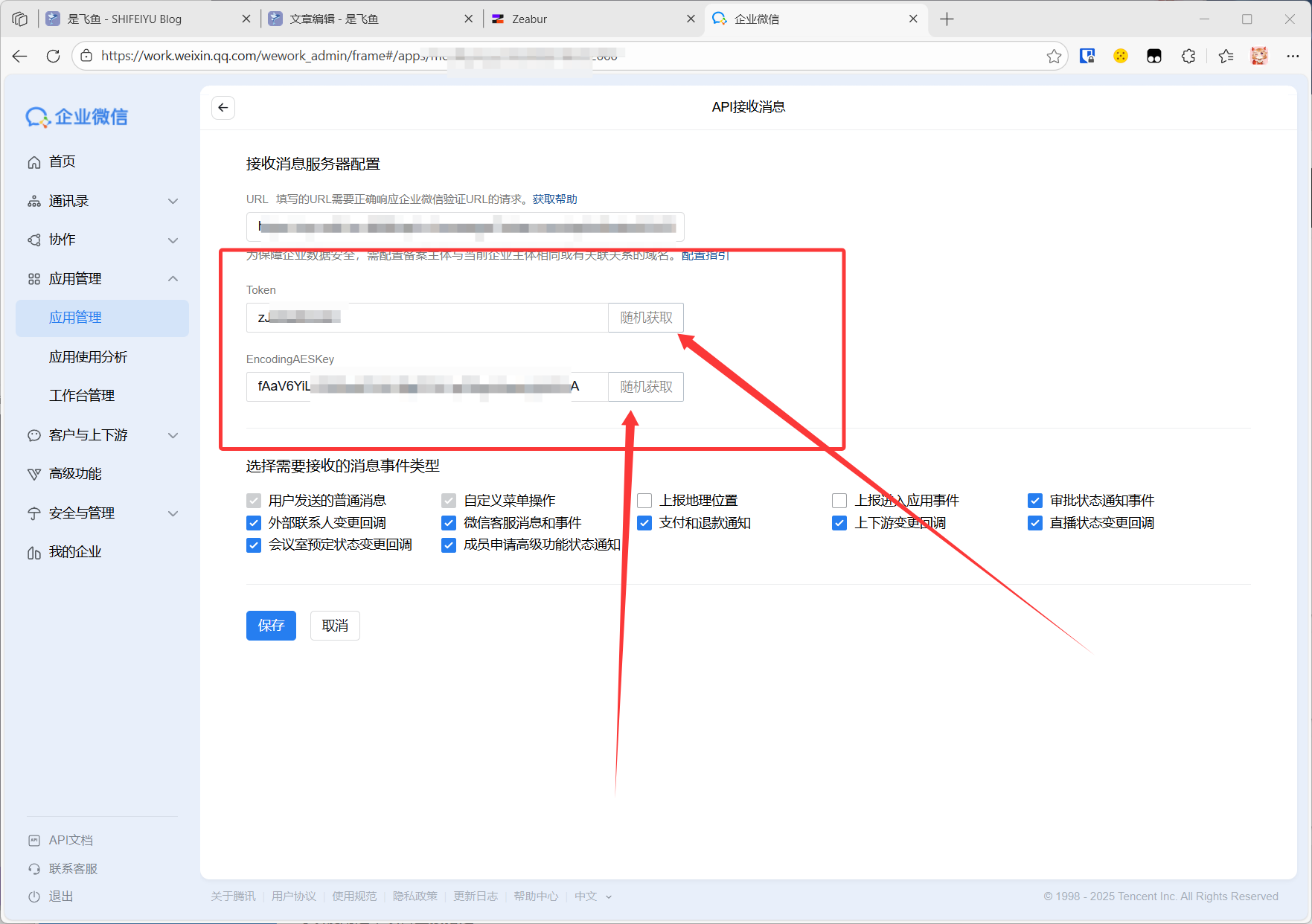Click 随机获取 next to the Token field
Image resolution: width=1312 pixels, height=924 pixels.
pyautogui.click(x=646, y=318)
